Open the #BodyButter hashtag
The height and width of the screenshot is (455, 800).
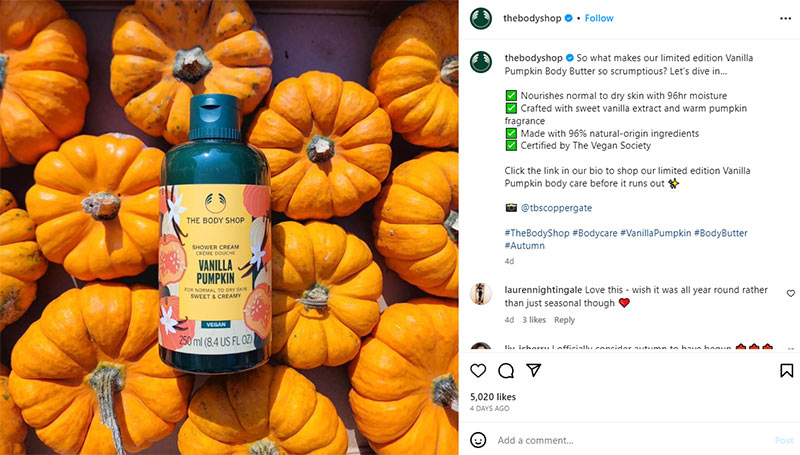coord(720,233)
